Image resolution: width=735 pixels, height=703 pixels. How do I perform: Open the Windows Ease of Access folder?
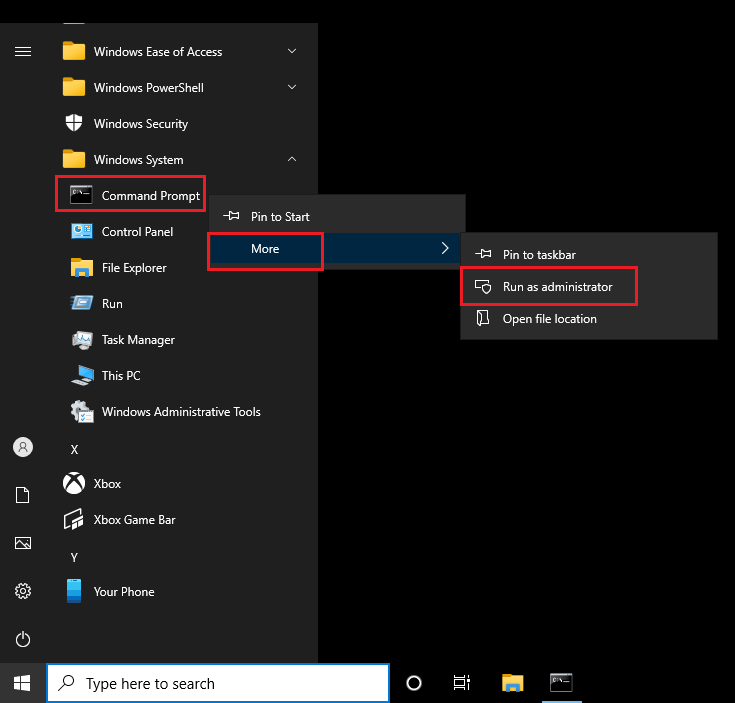point(182,52)
